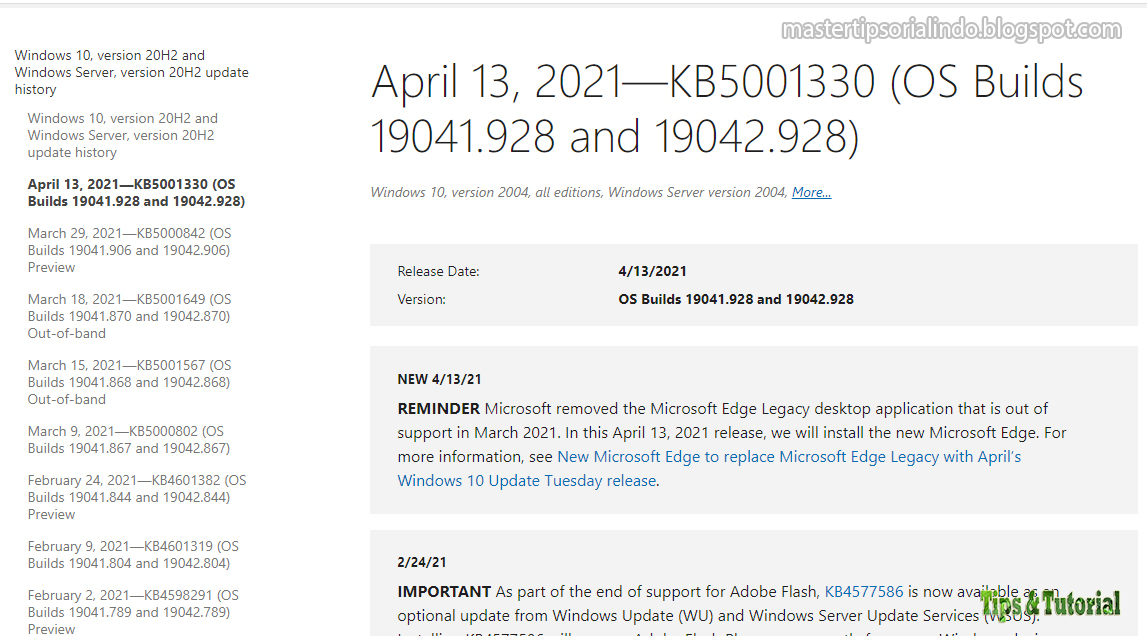This screenshot has height=636, width=1147.
Task: Expand the "More..." applies-to list
Action: (x=811, y=192)
